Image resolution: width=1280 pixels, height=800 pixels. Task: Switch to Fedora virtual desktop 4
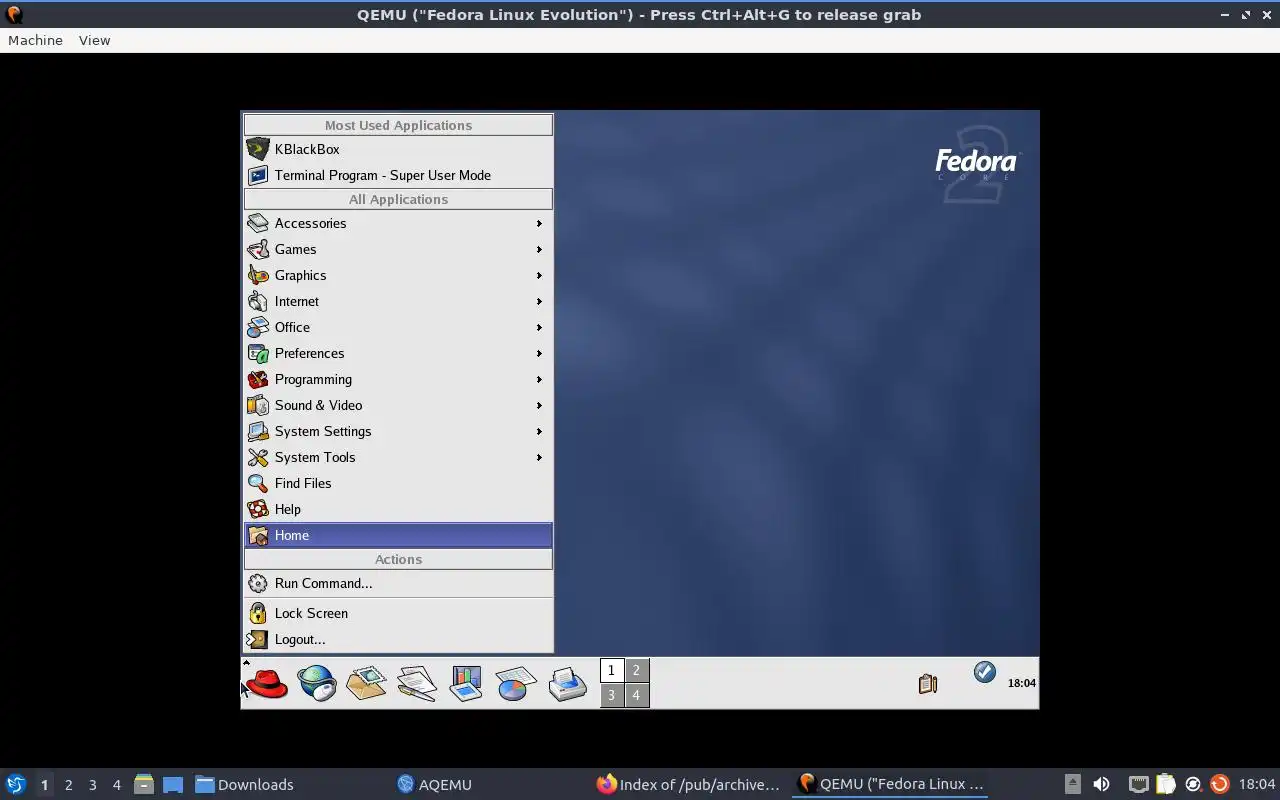[x=636, y=695]
